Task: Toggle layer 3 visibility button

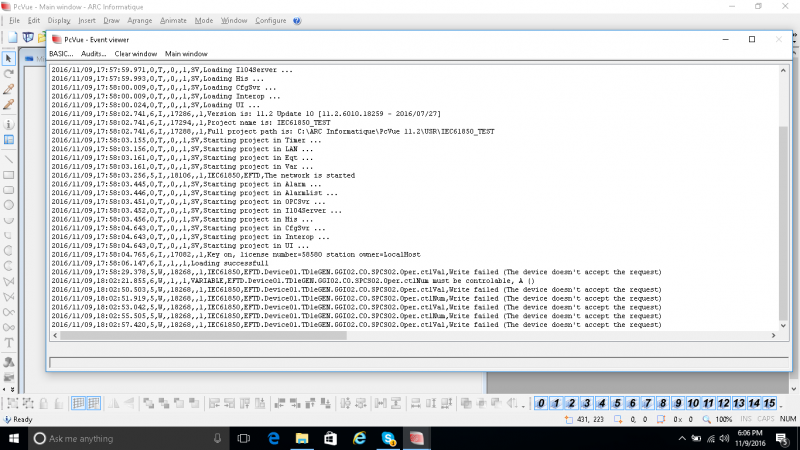Action: (587, 403)
